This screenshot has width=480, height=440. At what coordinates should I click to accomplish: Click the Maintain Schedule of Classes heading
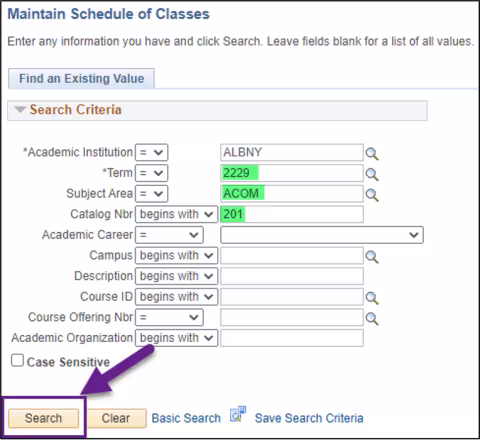pos(108,14)
